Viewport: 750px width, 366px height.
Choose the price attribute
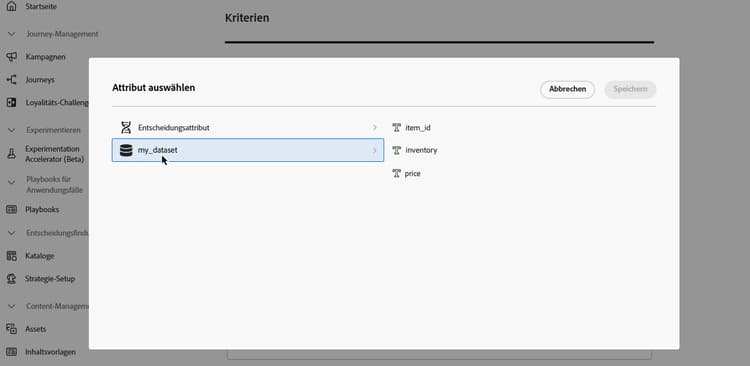(406, 174)
